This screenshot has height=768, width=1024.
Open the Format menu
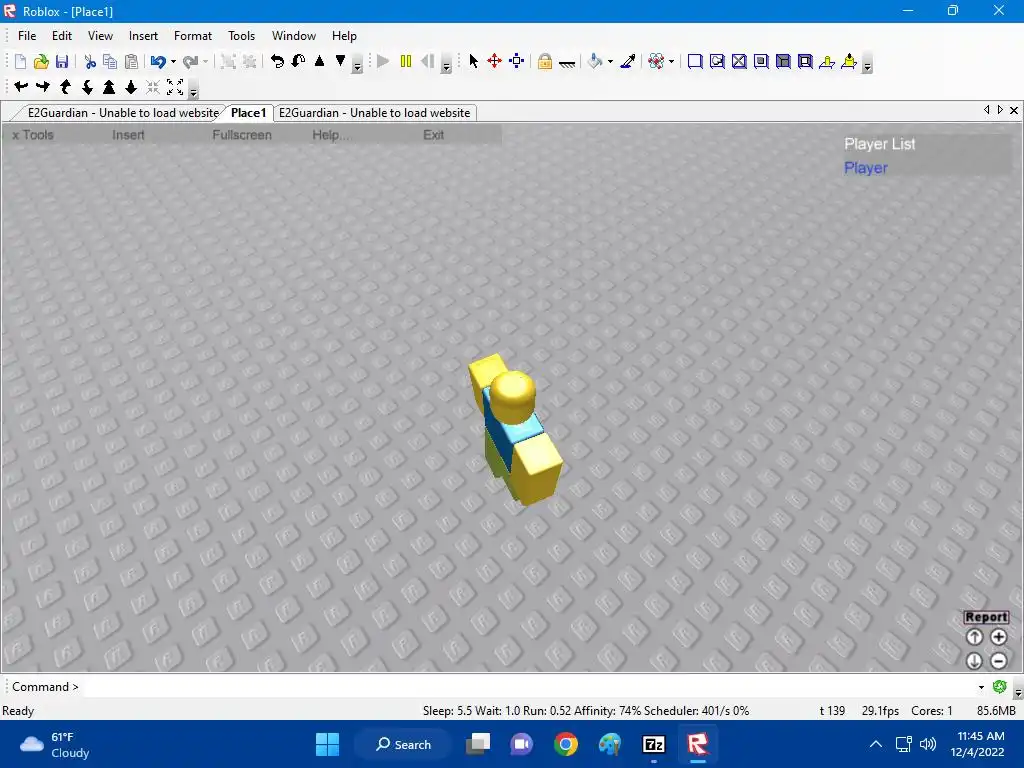click(x=193, y=36)
